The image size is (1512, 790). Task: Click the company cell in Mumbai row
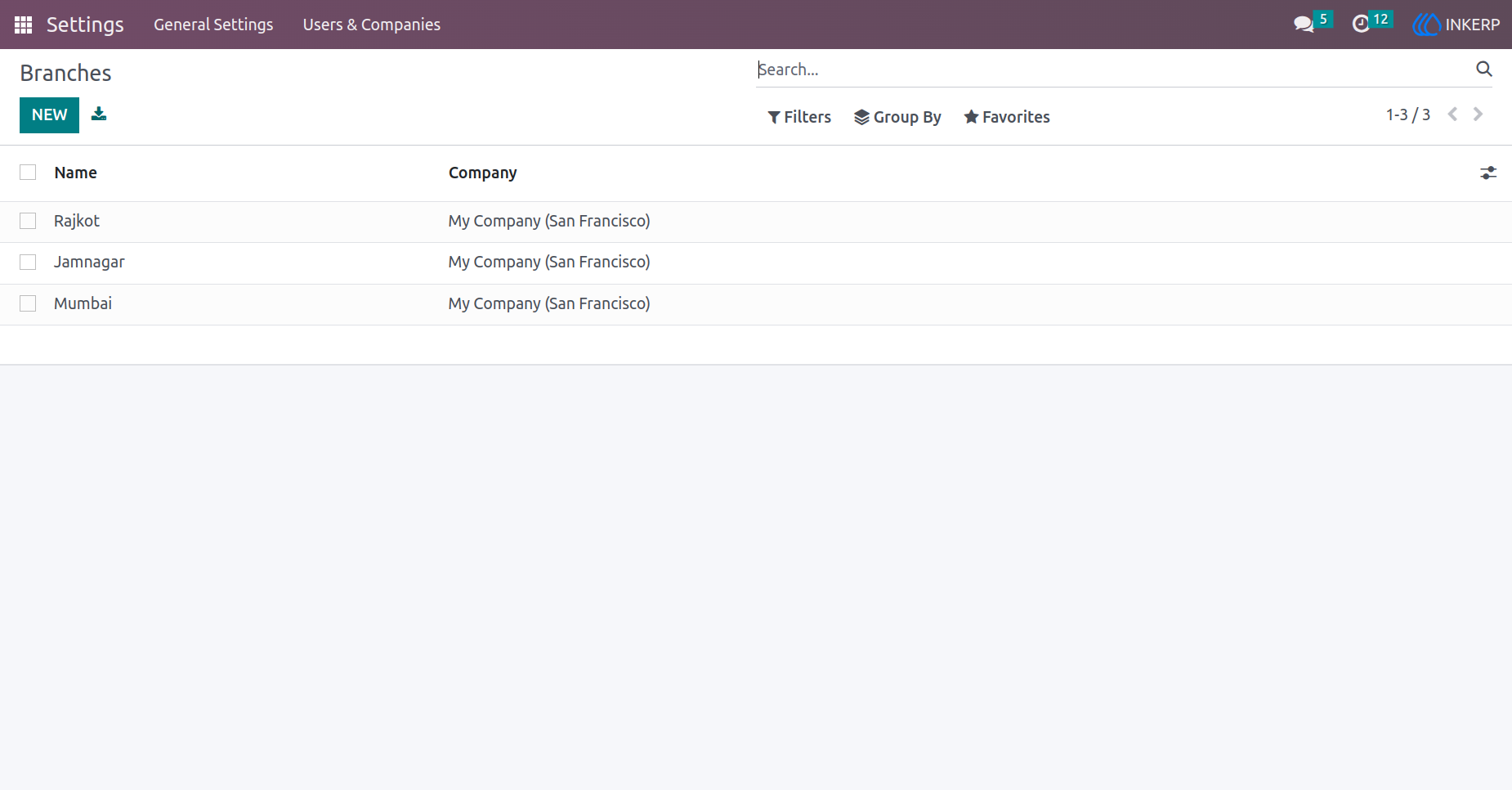[549, 303]
